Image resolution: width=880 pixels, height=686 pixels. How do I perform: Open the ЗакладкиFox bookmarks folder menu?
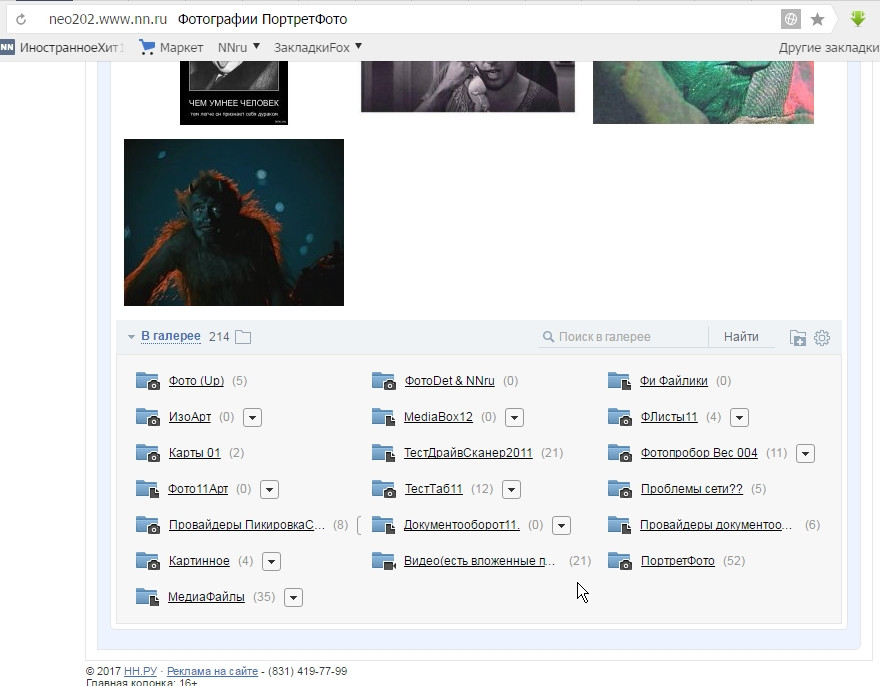318,47
